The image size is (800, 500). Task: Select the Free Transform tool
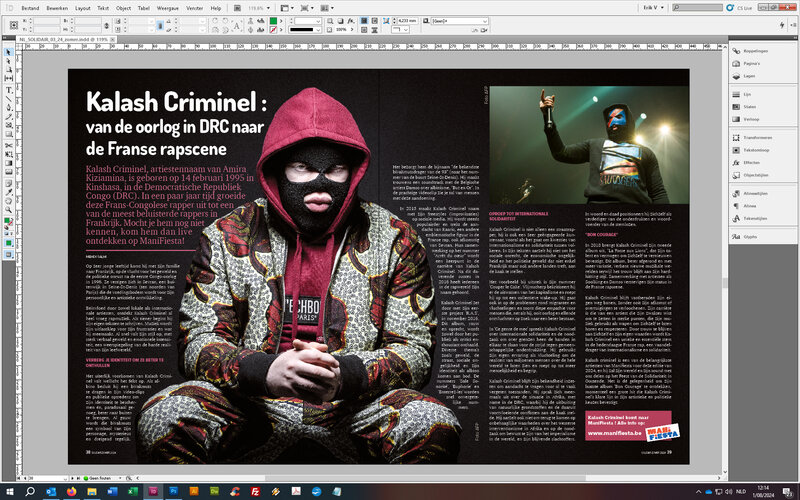click(x=9, y=154)
